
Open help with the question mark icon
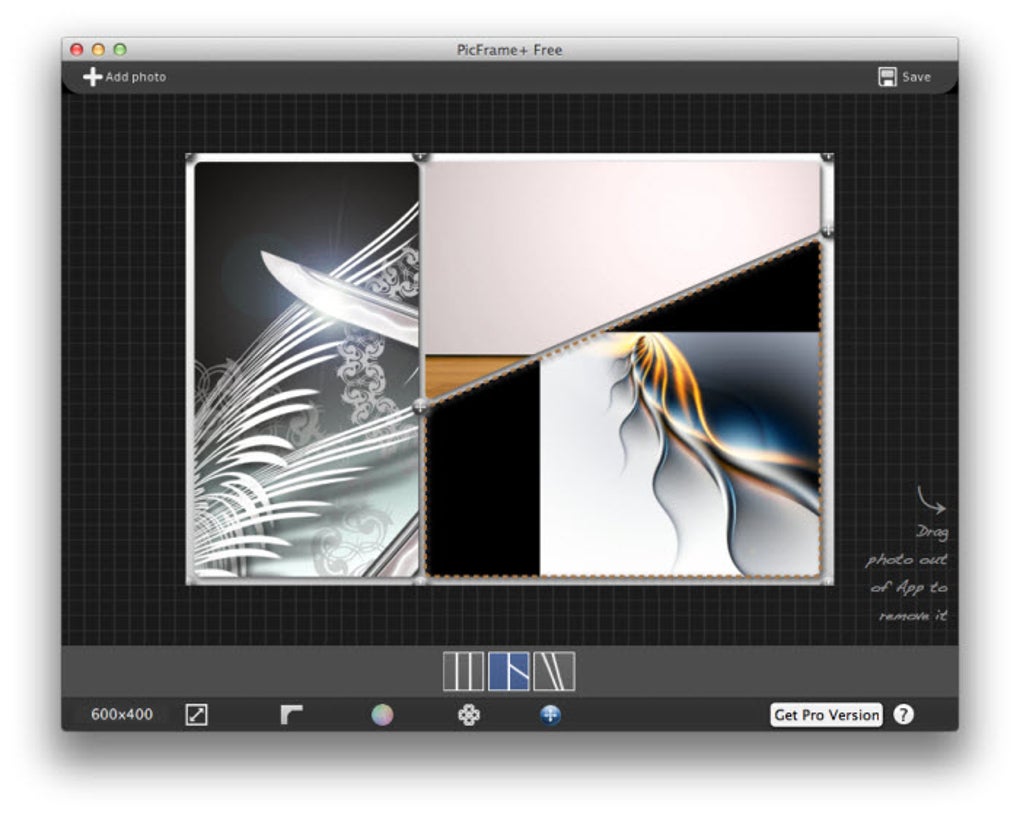point(903,715)
